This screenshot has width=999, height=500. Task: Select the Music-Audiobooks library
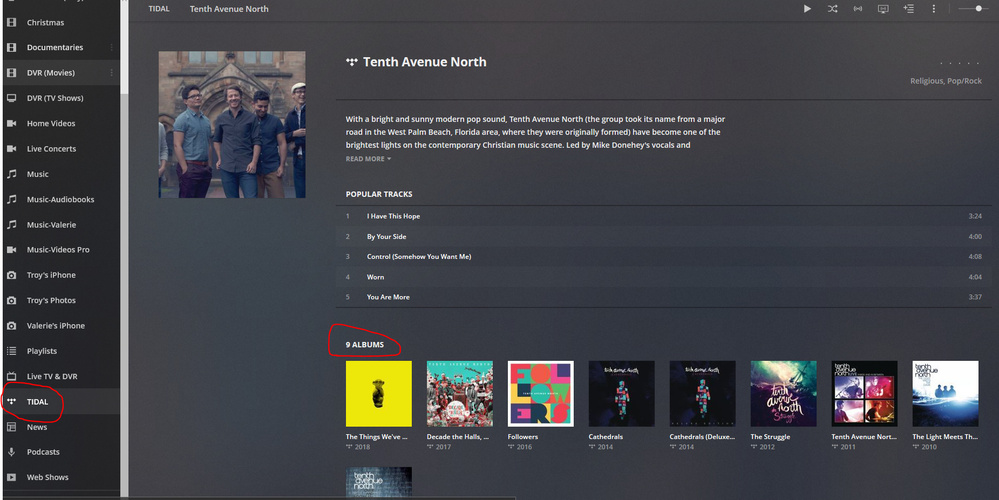click(61, 199)
